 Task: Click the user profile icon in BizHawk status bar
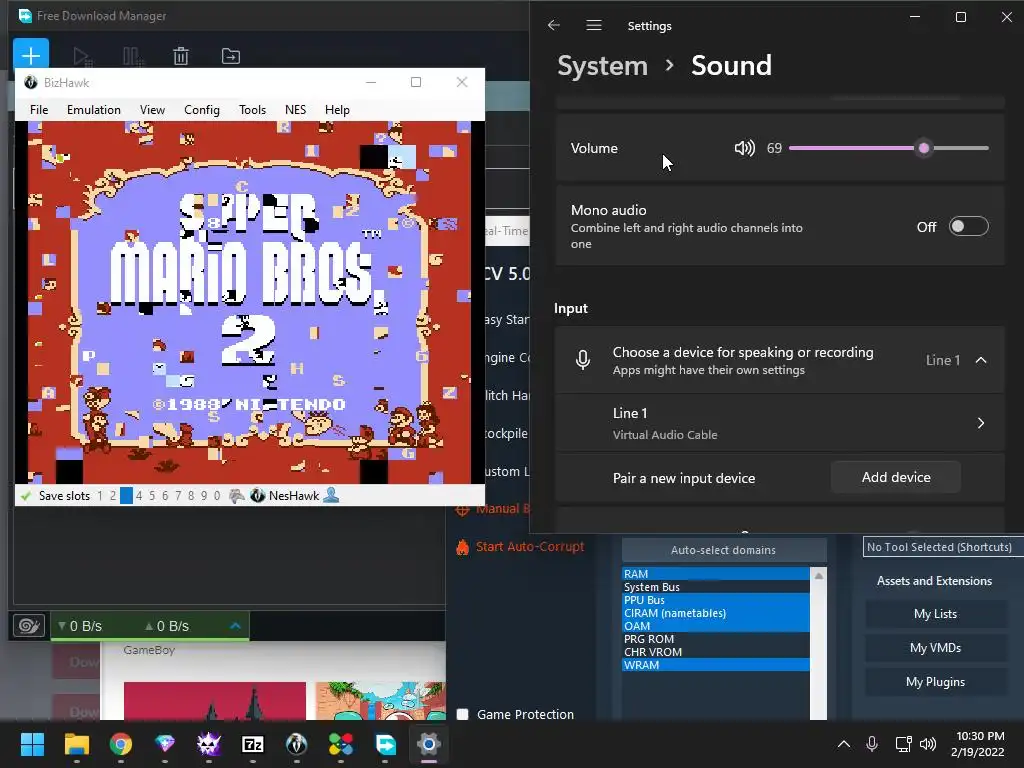point(332,495)
